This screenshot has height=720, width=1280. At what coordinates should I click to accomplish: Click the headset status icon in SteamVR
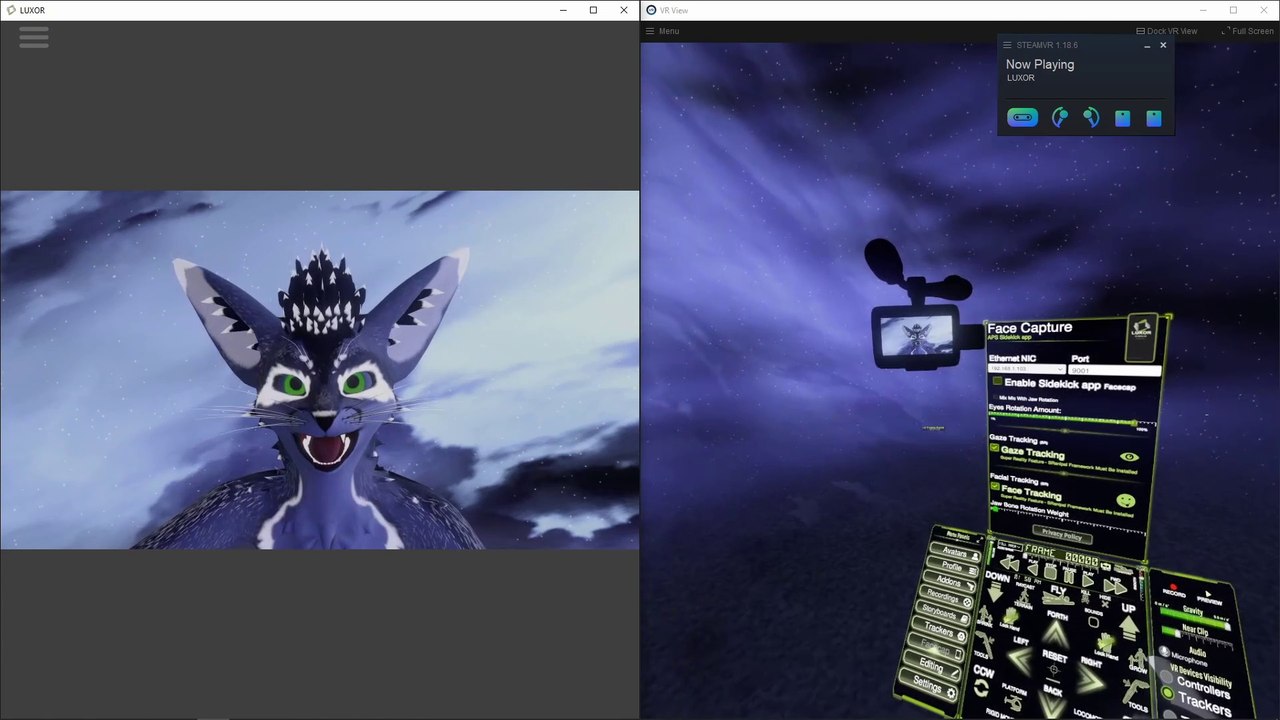coord(1022,117)
